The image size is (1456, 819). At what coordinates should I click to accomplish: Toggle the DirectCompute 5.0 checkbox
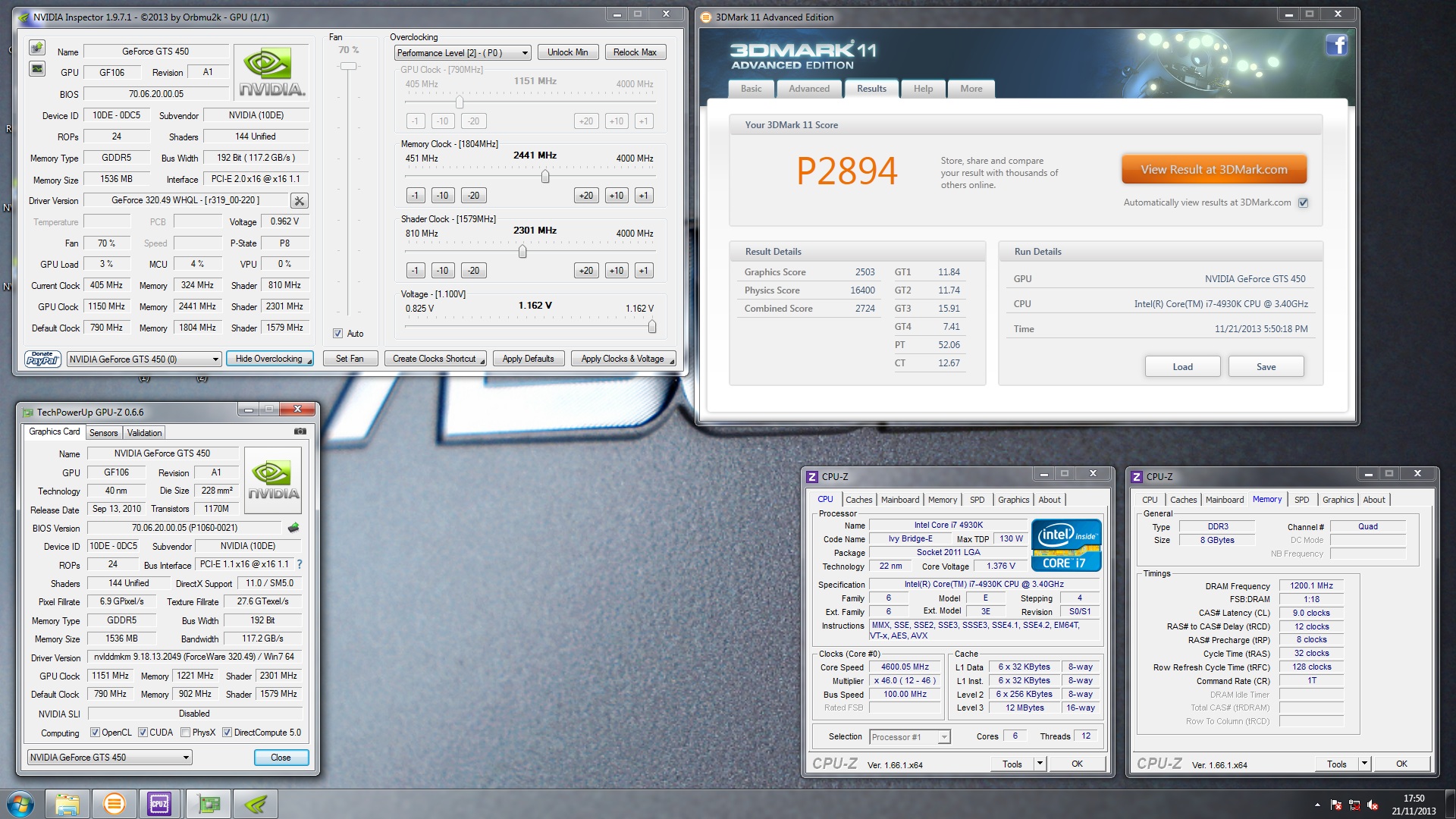[x=227, y=733]
